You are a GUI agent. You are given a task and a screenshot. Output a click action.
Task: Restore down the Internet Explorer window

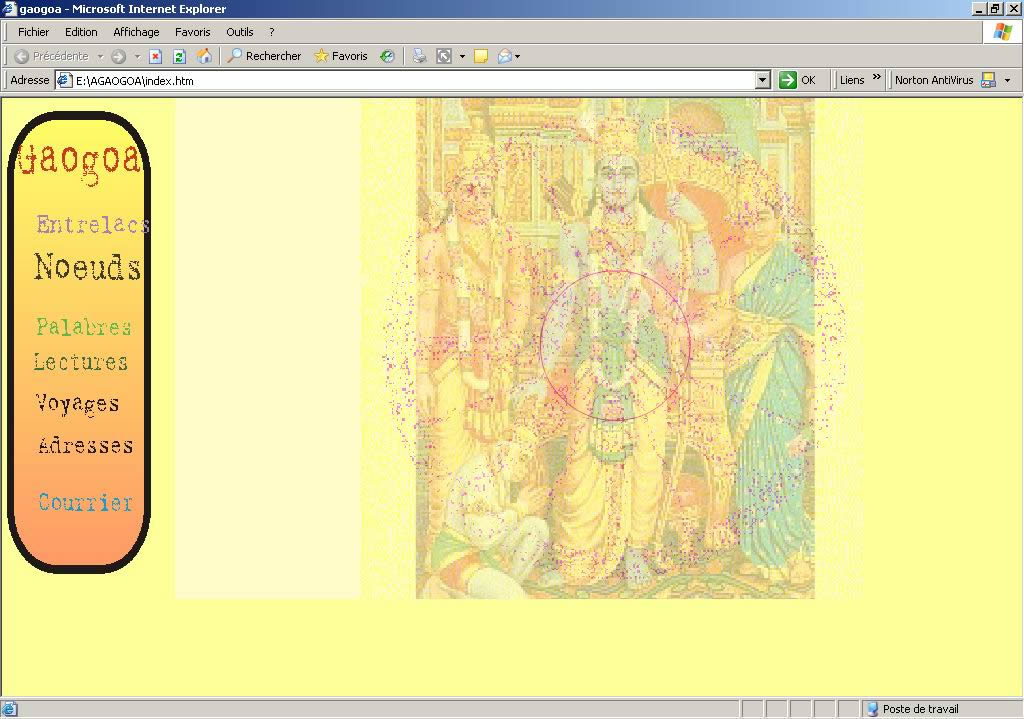point(995,8)
